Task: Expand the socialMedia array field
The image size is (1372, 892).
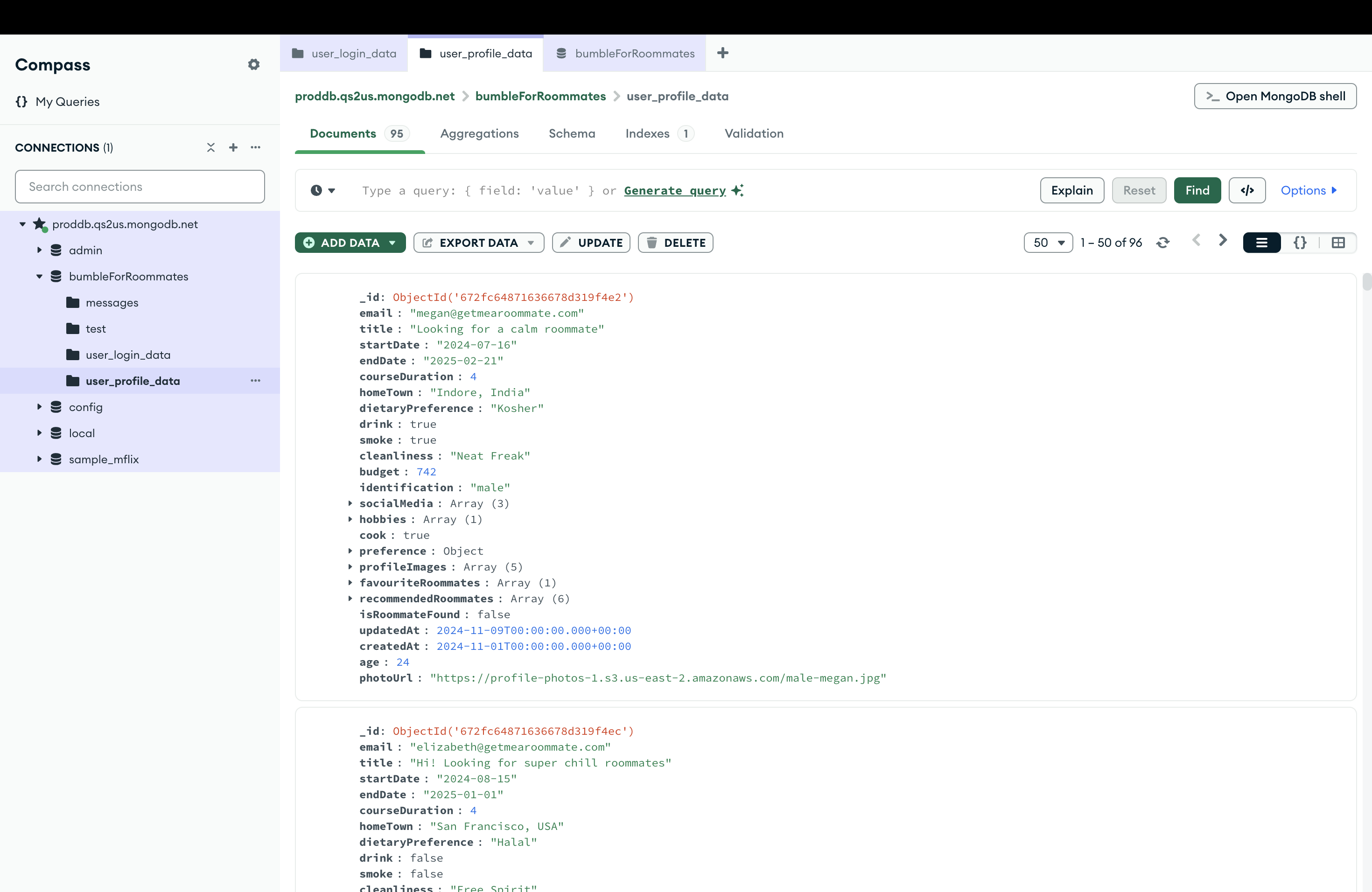Action: pyautogui.click(x=350, y=503)
